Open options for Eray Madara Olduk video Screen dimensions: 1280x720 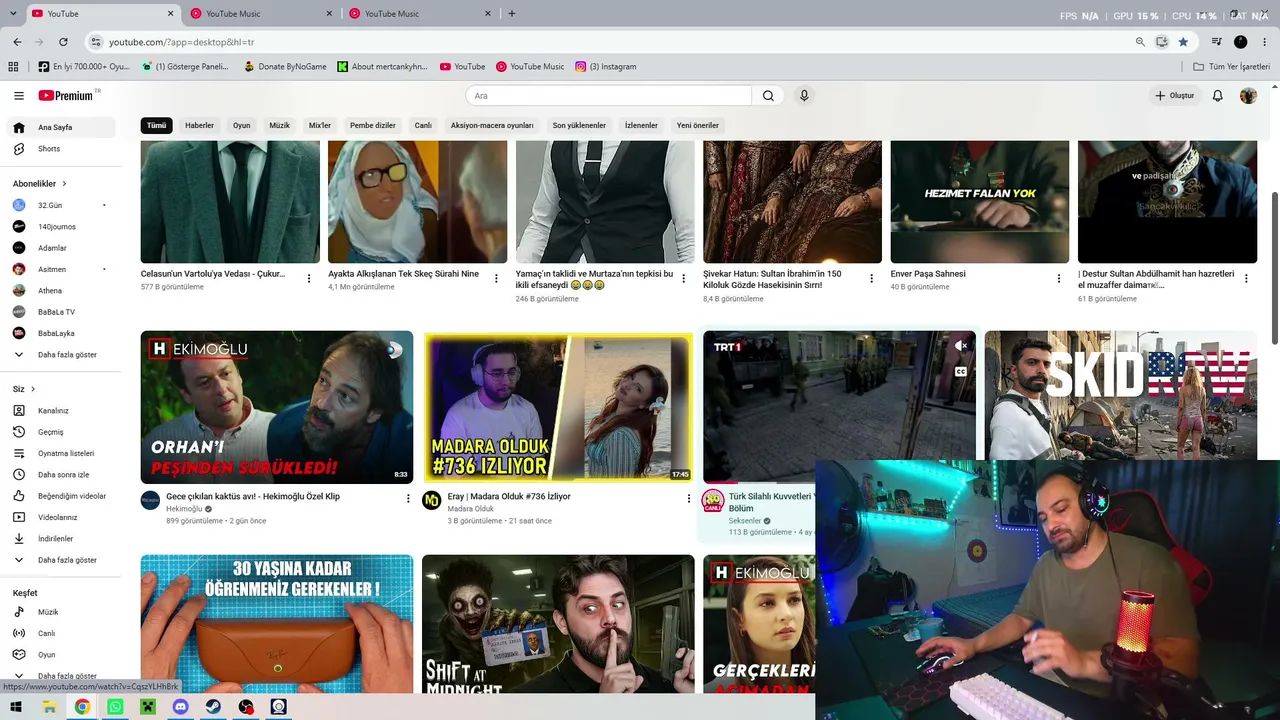point(688,498)
